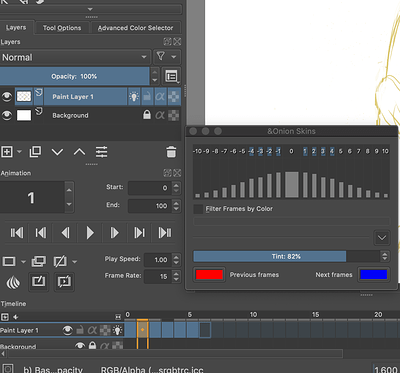This screenshot has height=373, width=400.
Task: Increase the Frame Rate stepper
Action: (x=176, y=273)
